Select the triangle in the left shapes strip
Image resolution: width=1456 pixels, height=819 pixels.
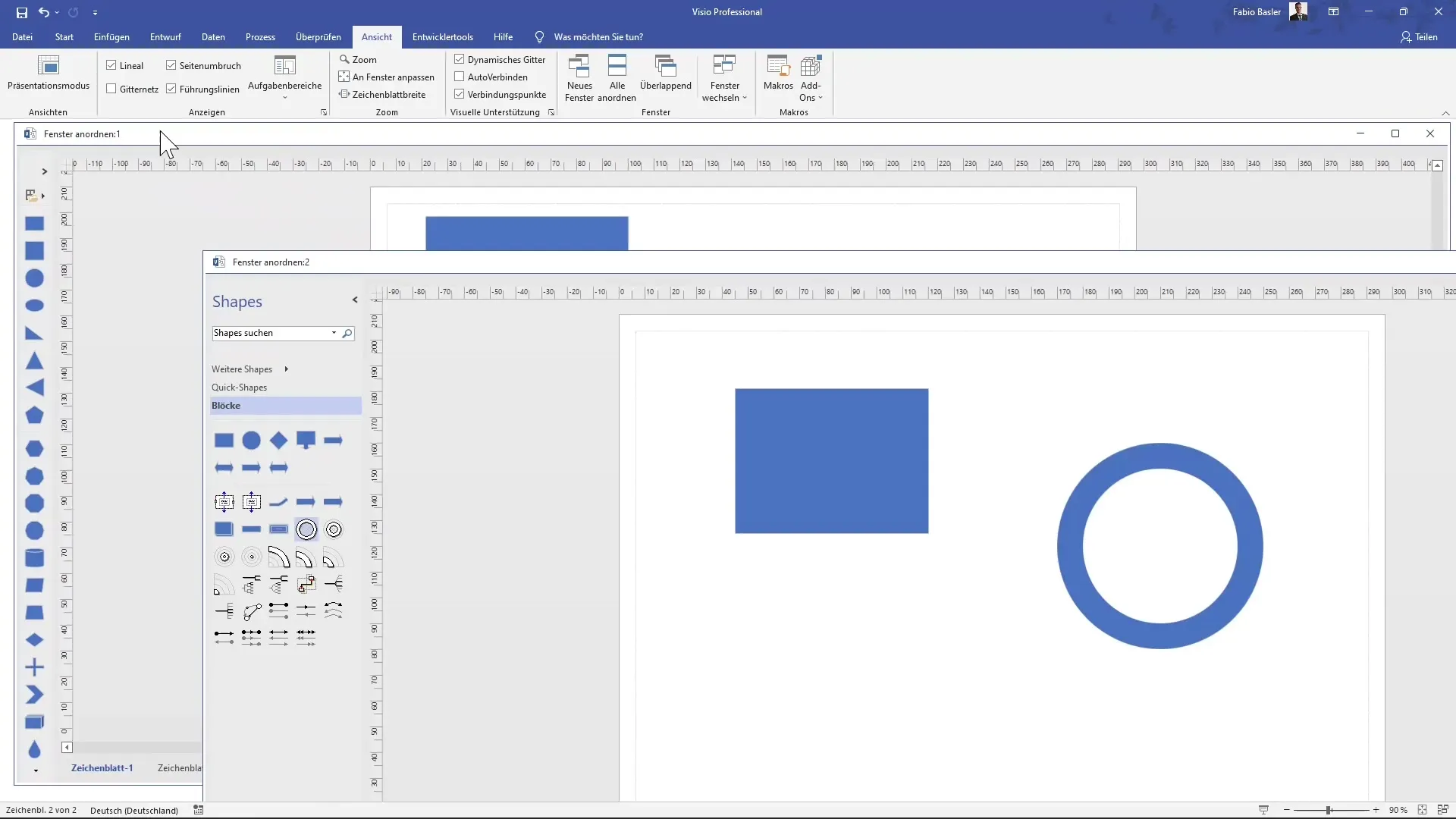pyautogui.click(x=34, y=361)
